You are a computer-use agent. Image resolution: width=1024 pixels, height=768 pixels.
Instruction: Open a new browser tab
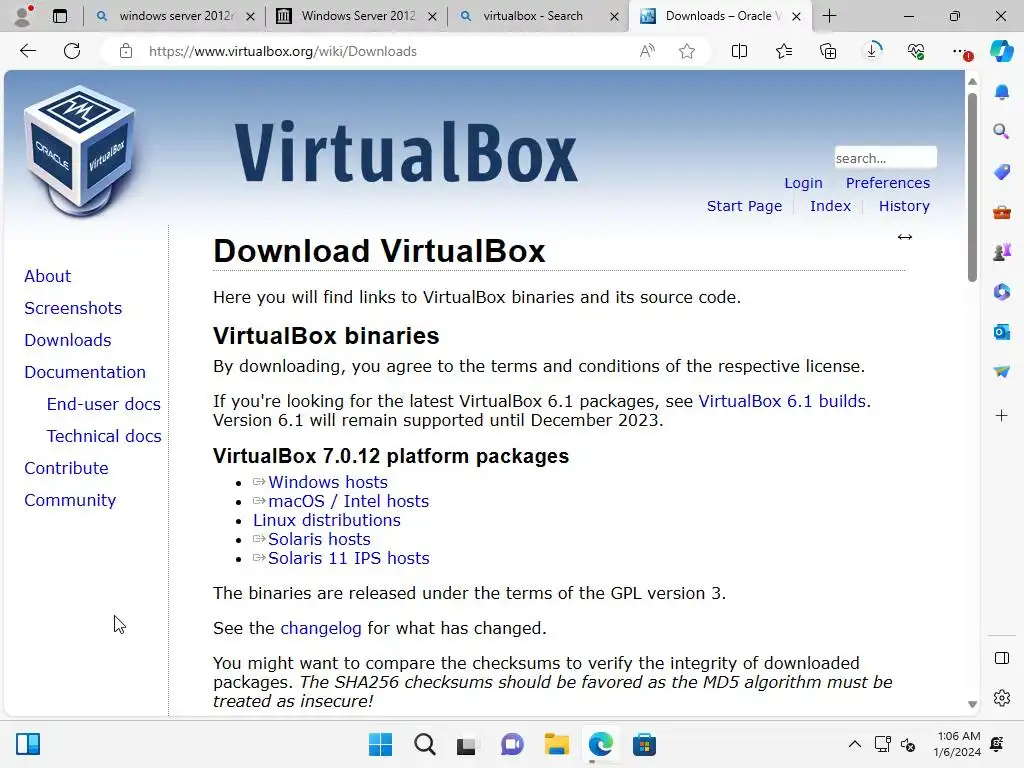pos(829,16)
